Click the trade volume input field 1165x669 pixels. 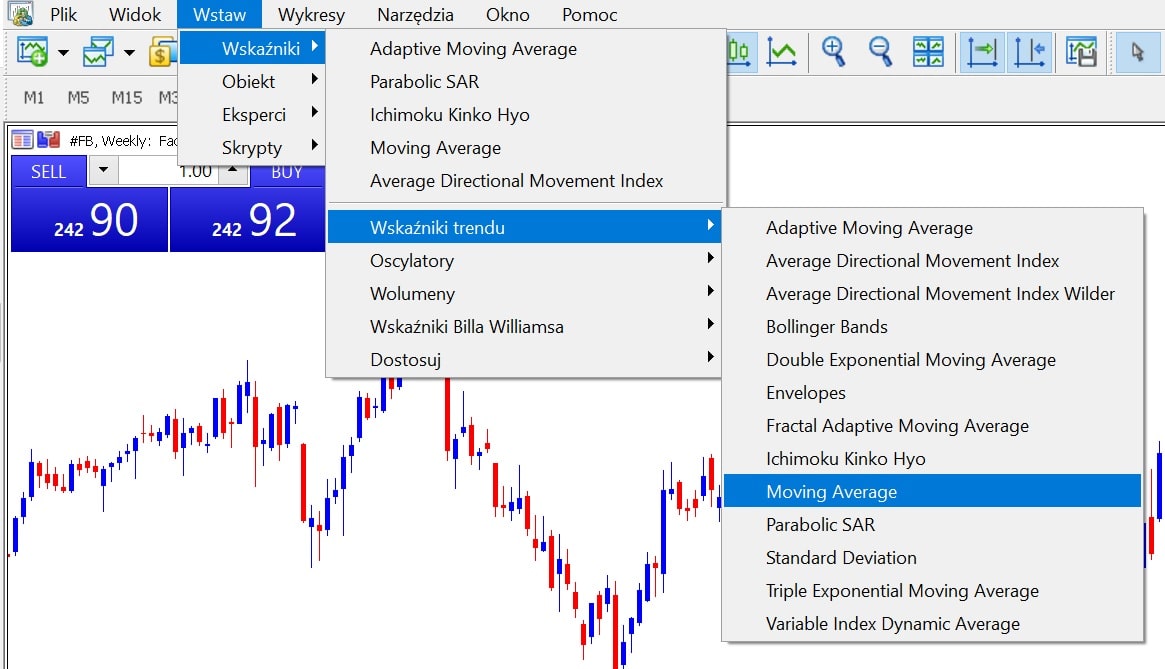pos(168,173)
